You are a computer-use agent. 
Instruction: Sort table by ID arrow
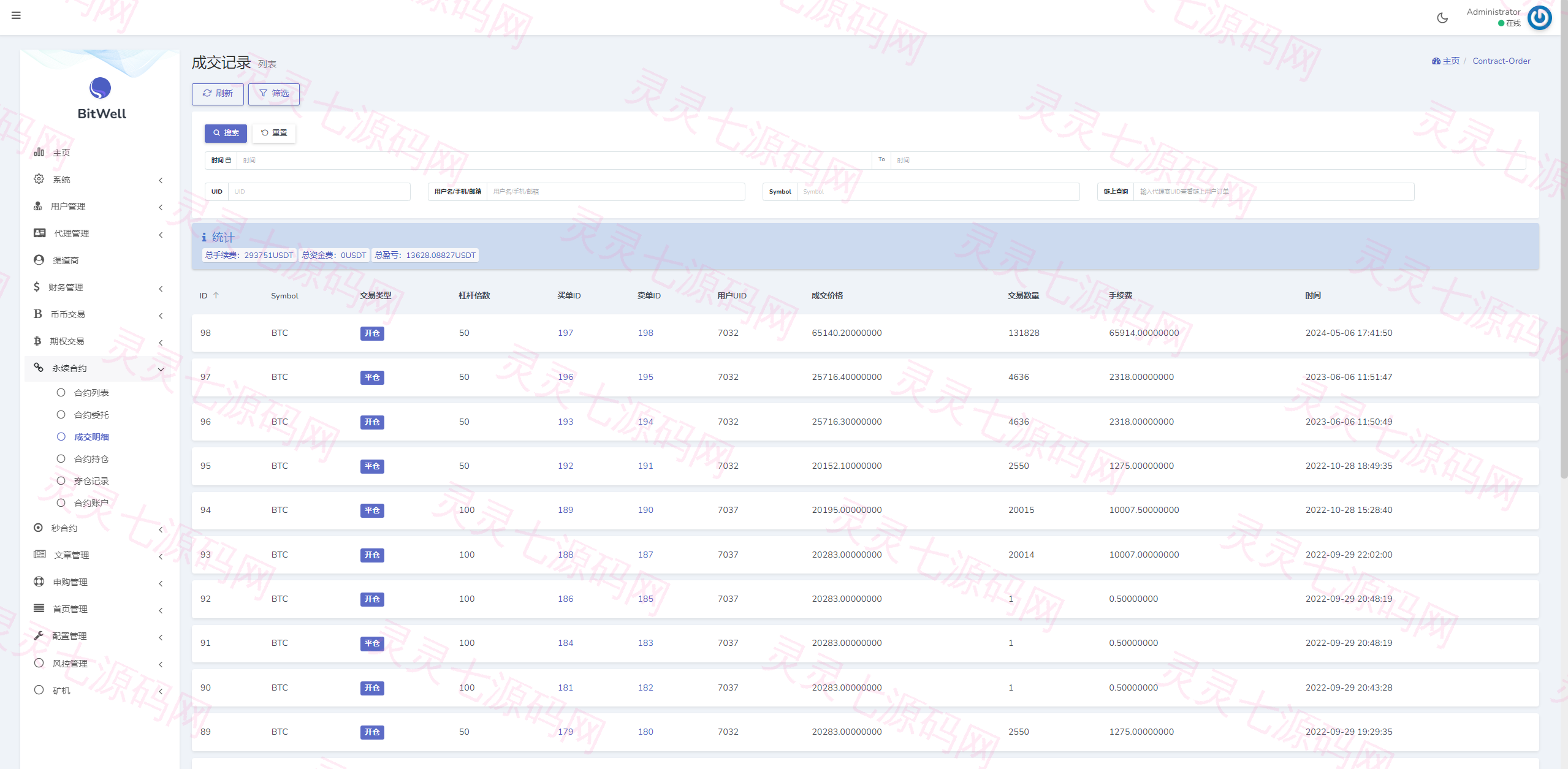click(216, 295)
